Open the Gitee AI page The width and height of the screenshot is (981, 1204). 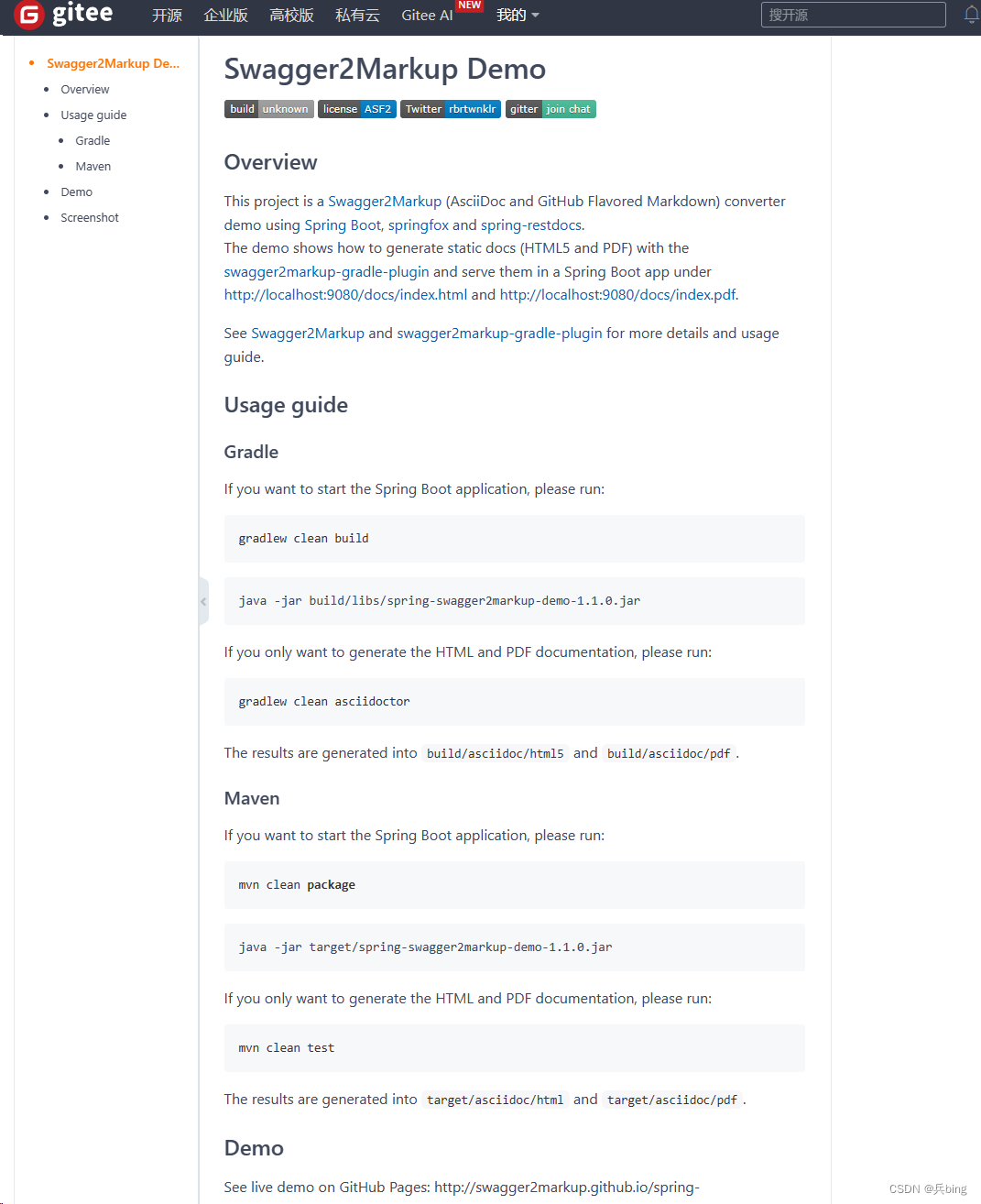pos(427,16)
